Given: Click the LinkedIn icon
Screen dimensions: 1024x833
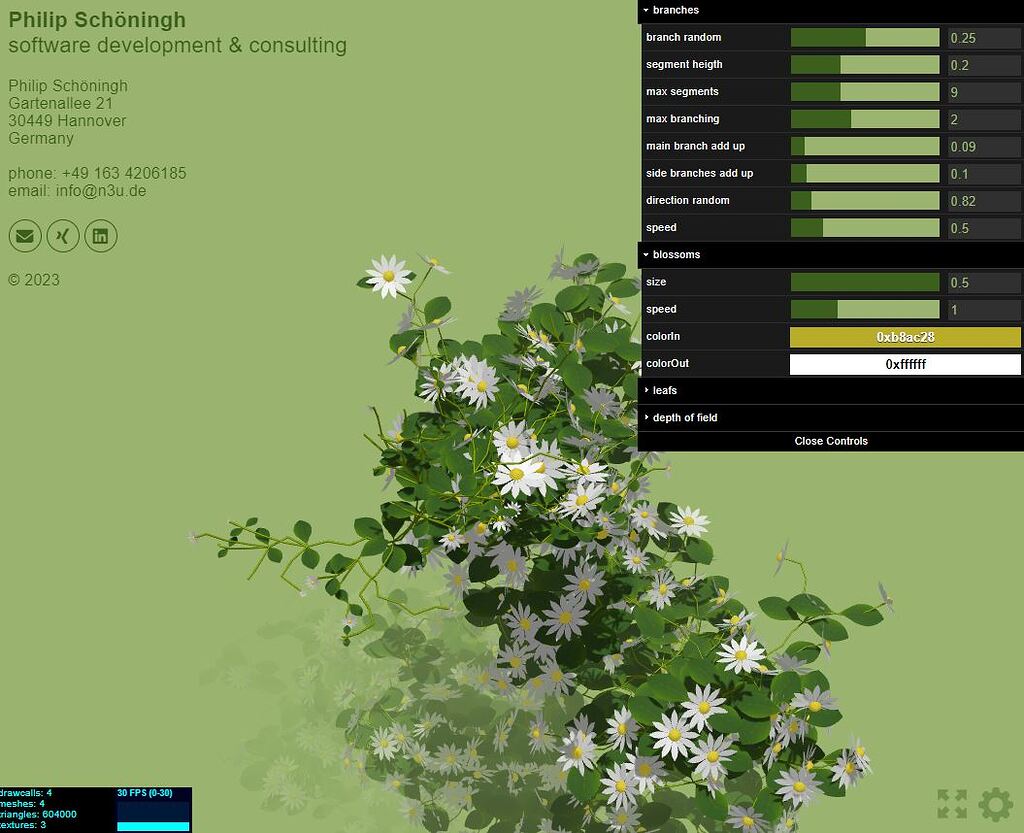Looking at the screenshot, I should pos(100,236).
